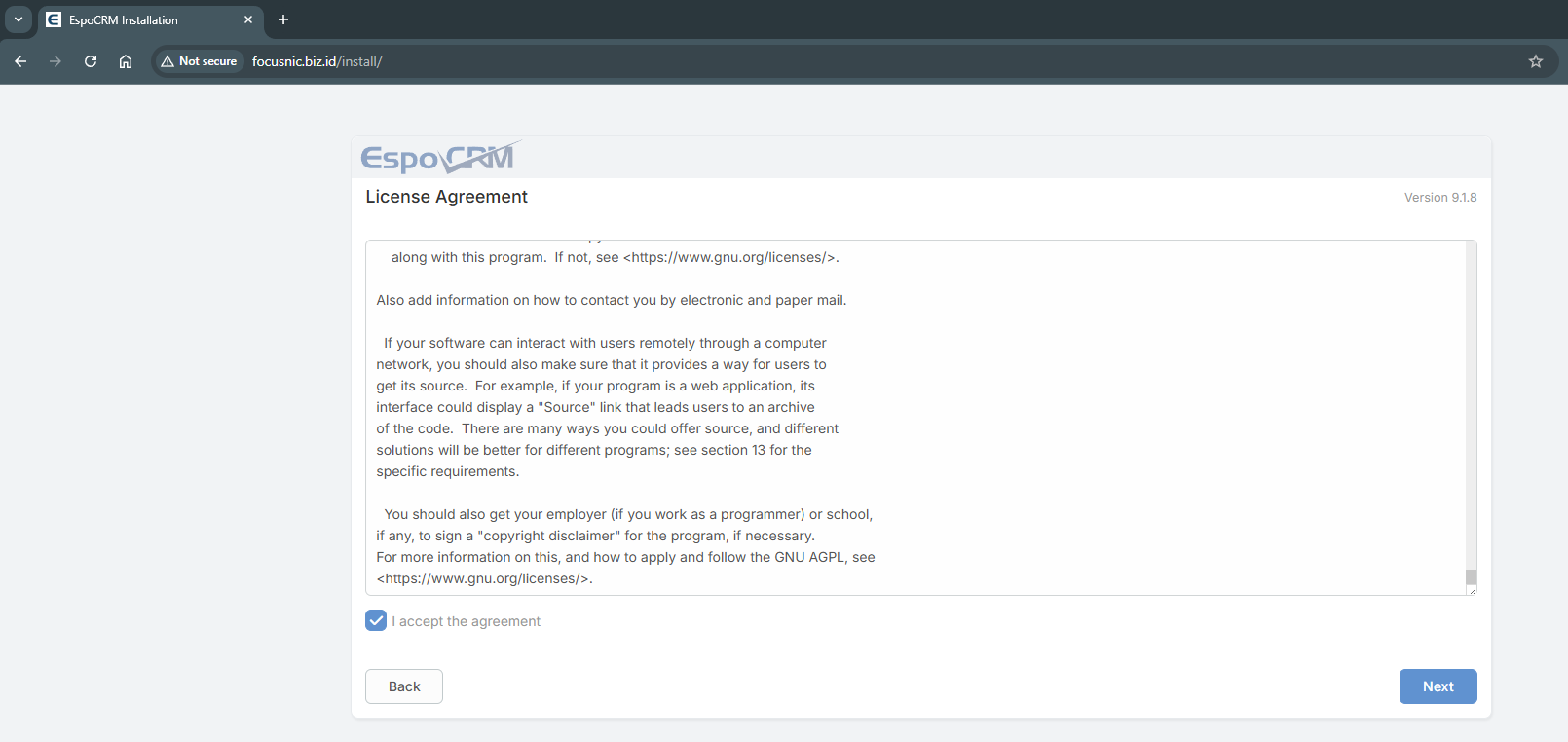This screenshot has height=742, width=1568.
Task: Show the Not secure site info
Action: [x=200, y=61]
